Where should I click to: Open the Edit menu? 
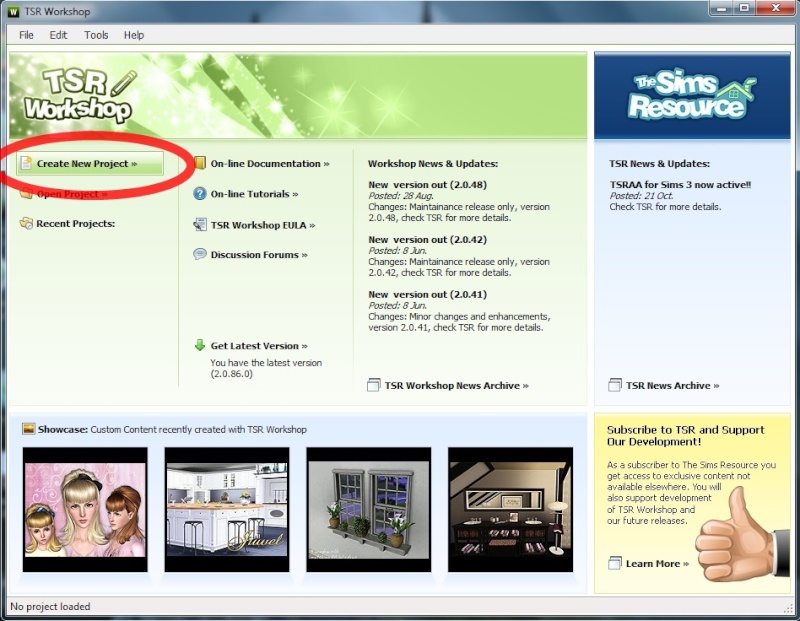[x=58, y=35]
